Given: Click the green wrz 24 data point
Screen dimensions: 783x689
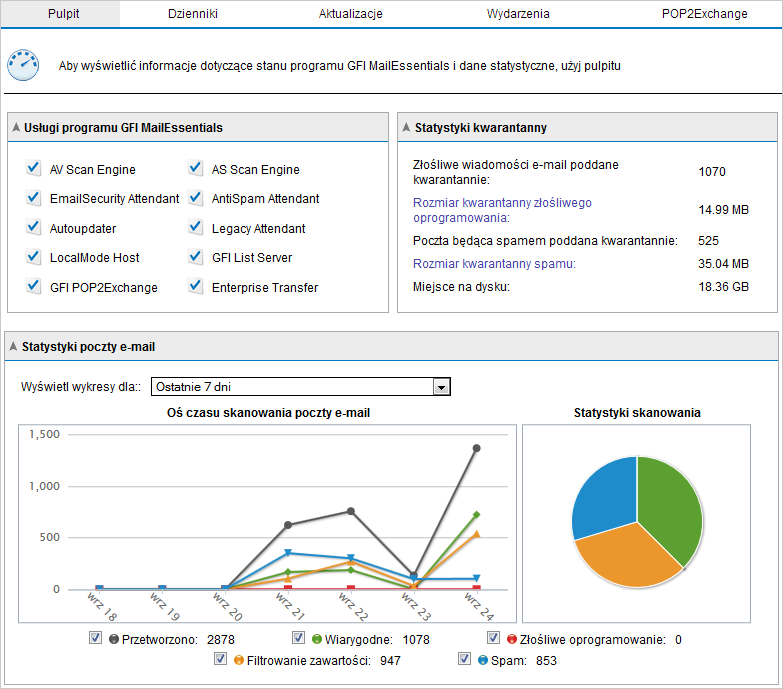Looking at the screenshot, I should click(x=476, y=514).
